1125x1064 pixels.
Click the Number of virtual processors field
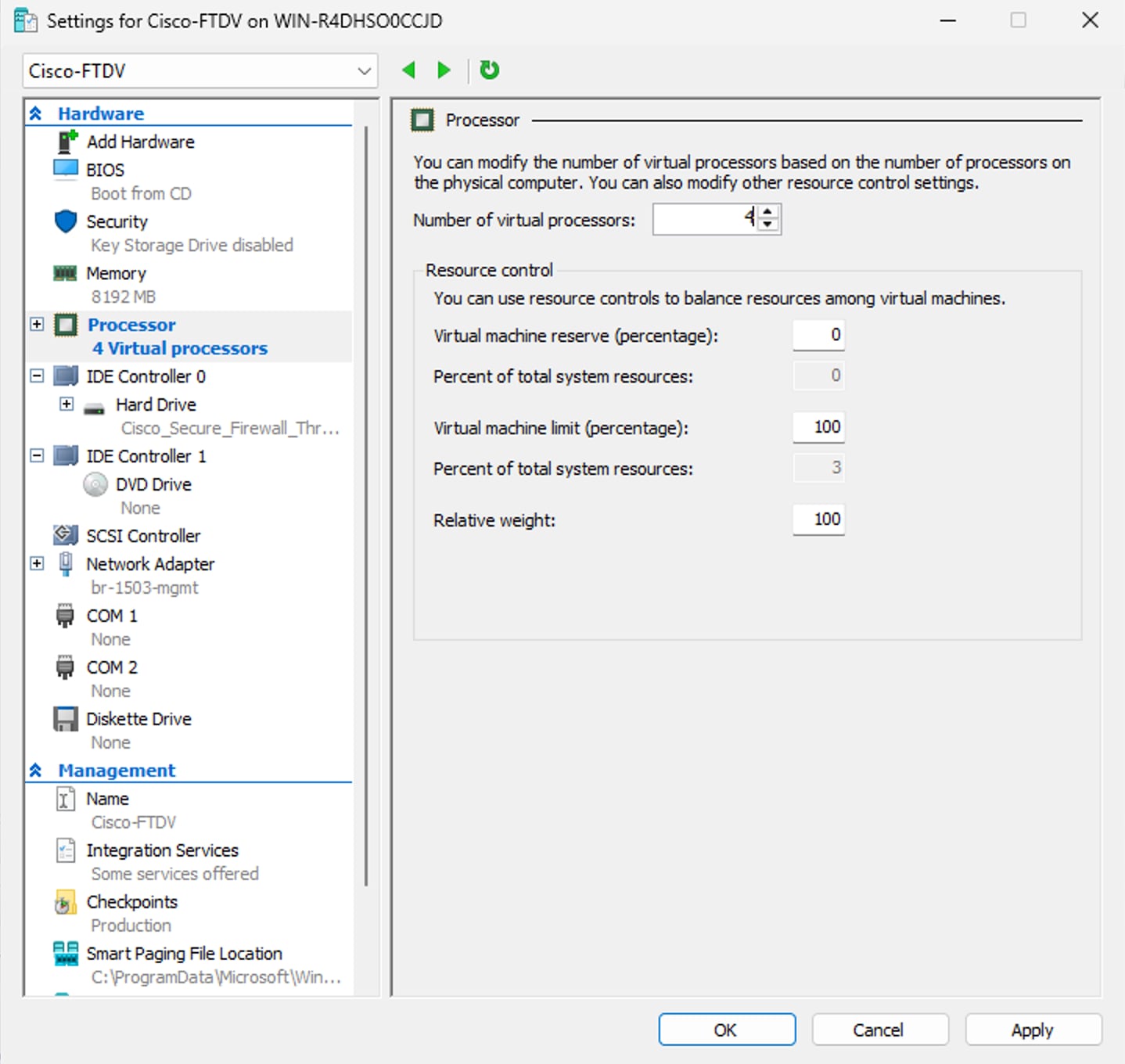pyautogui.click(x=706, y=220)
